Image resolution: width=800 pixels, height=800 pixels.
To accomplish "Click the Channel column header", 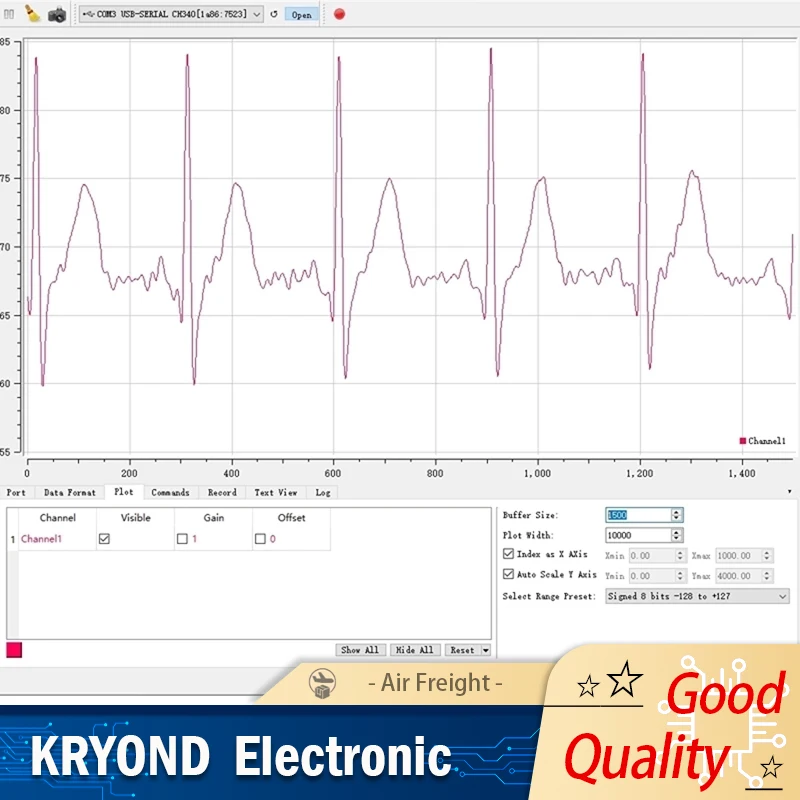I will point(57,518).
